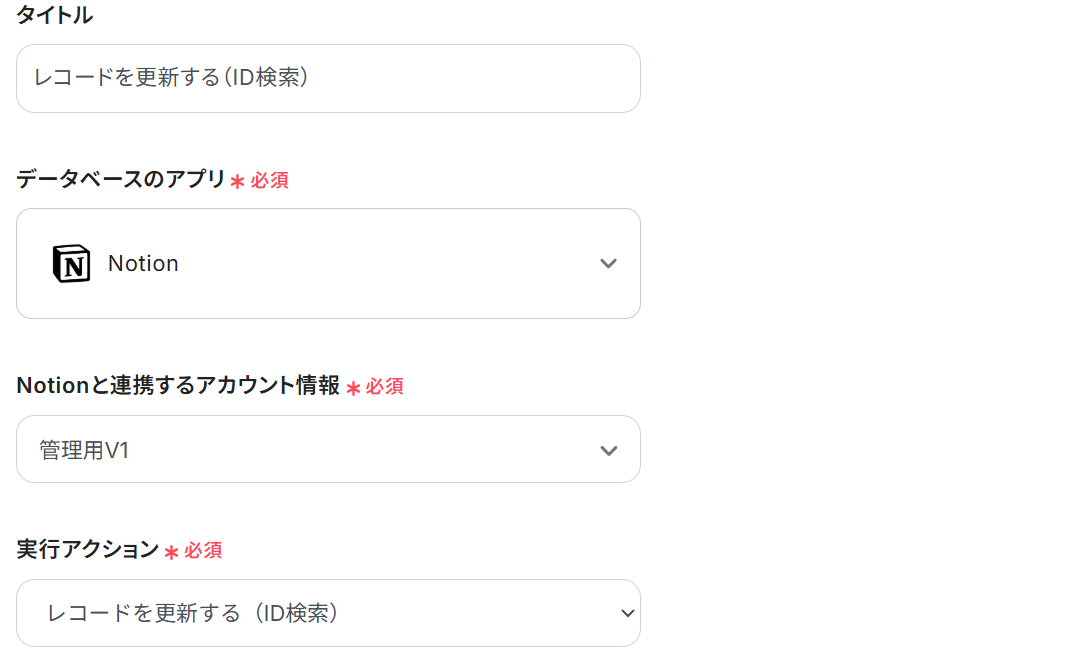Viewport: 1085px width, 654px height.
Task: Click the chevron in the Notion app selector
Action: click(x=608, y=264)
